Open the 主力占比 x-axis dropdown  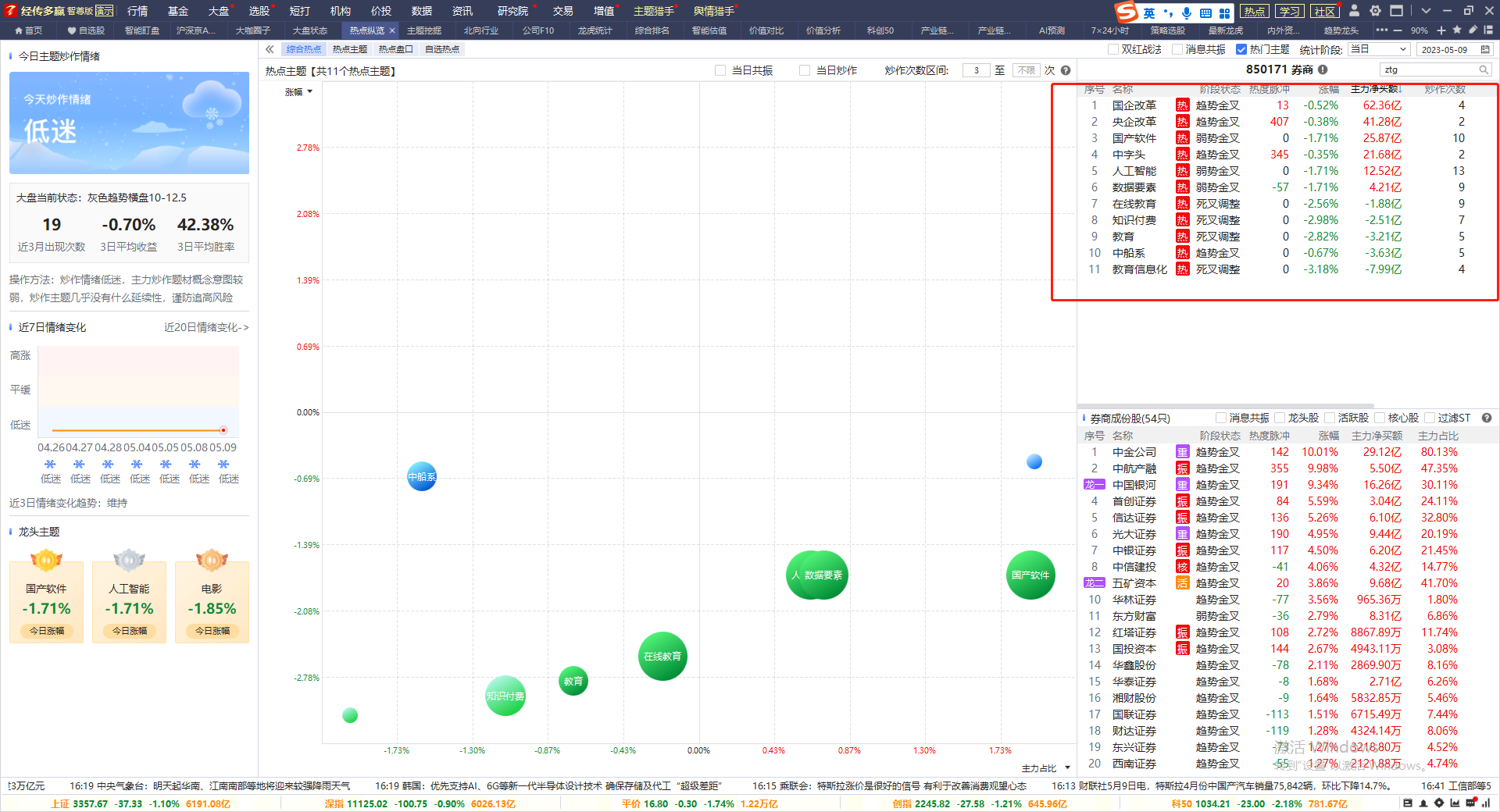point(1045,768)
